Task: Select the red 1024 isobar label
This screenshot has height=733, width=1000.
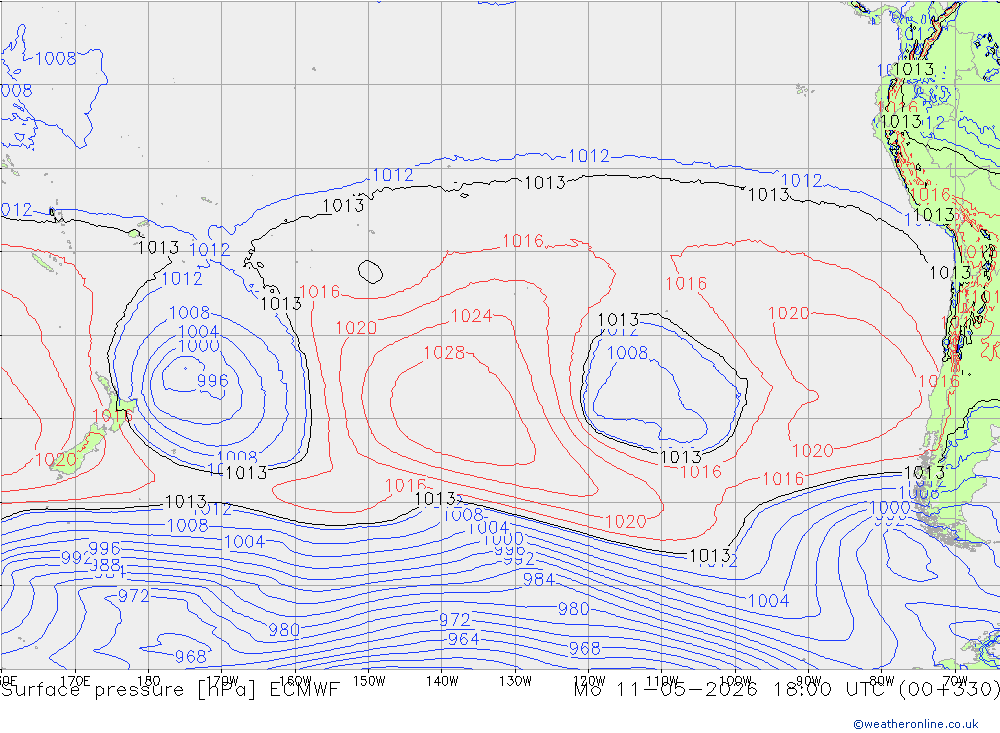Action: click(x=471, y=316)
